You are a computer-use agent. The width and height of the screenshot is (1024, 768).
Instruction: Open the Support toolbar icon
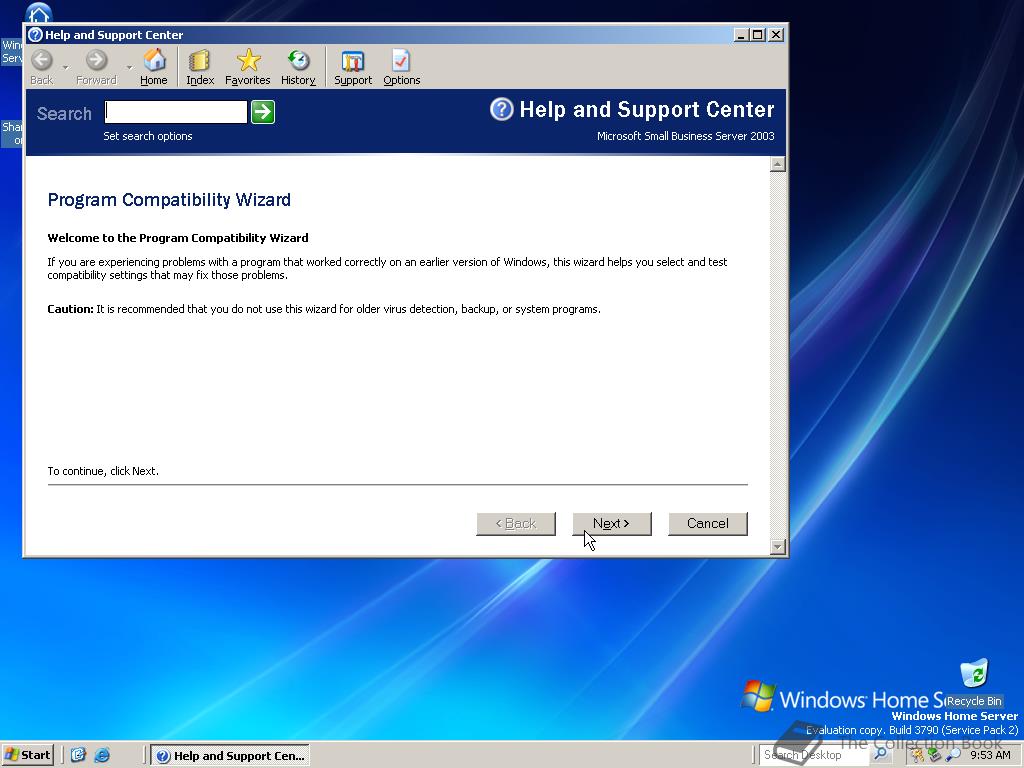[353, 67]
